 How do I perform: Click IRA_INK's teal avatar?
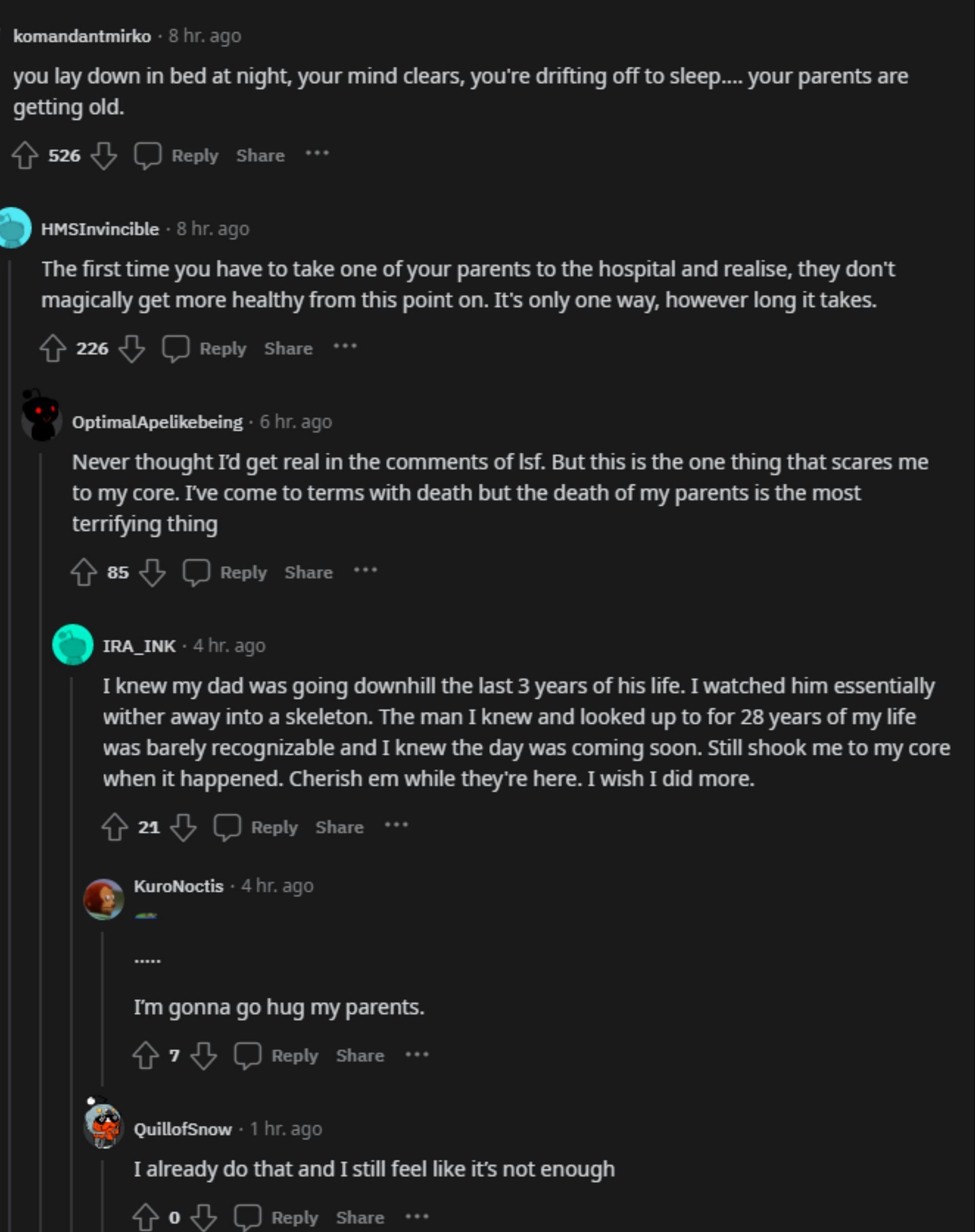coord(72,645)
